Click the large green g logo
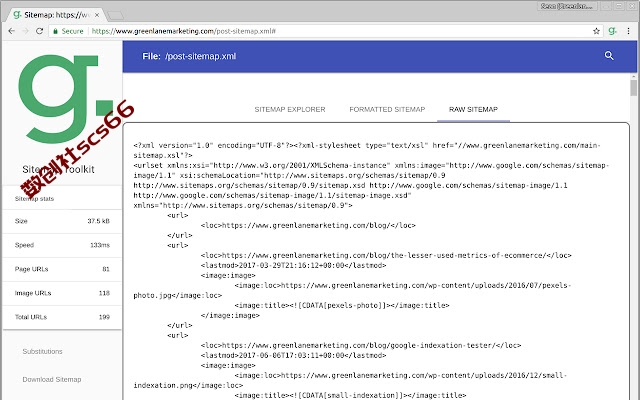 [x=65, y=98]
